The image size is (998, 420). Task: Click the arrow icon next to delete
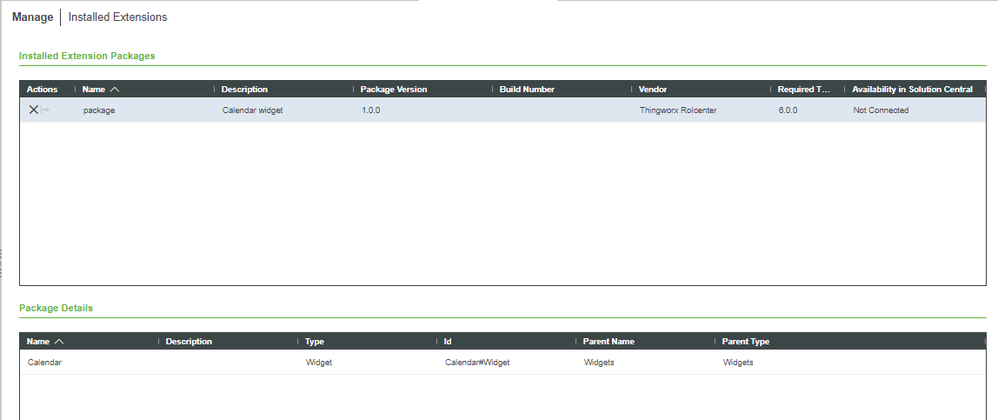(x=46, y=110)
